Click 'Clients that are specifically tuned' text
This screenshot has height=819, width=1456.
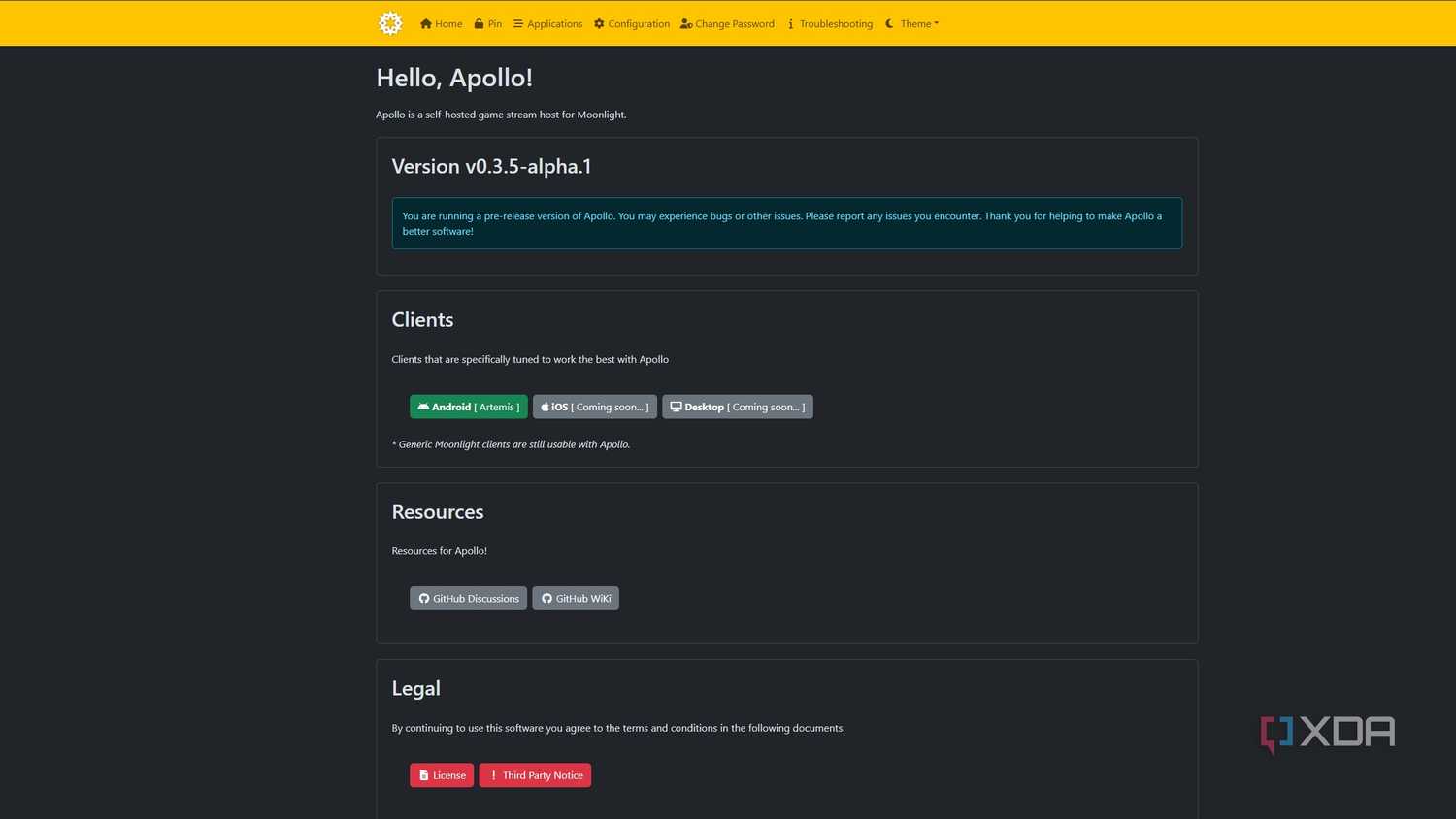tap(530, 359)
